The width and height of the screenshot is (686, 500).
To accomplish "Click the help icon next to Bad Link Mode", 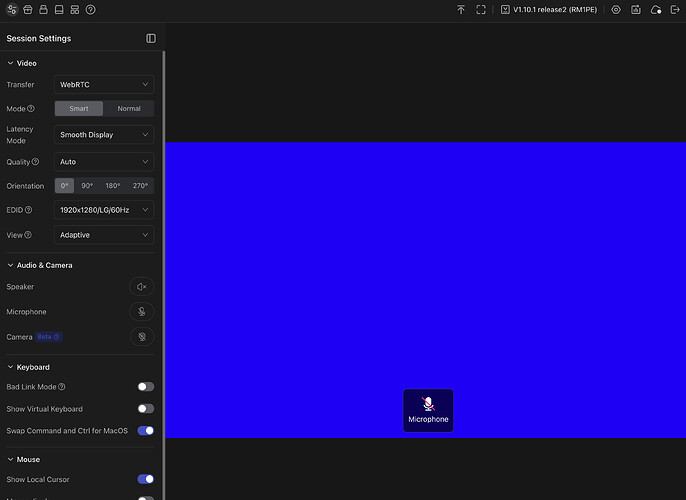I will tap(62, 387).
